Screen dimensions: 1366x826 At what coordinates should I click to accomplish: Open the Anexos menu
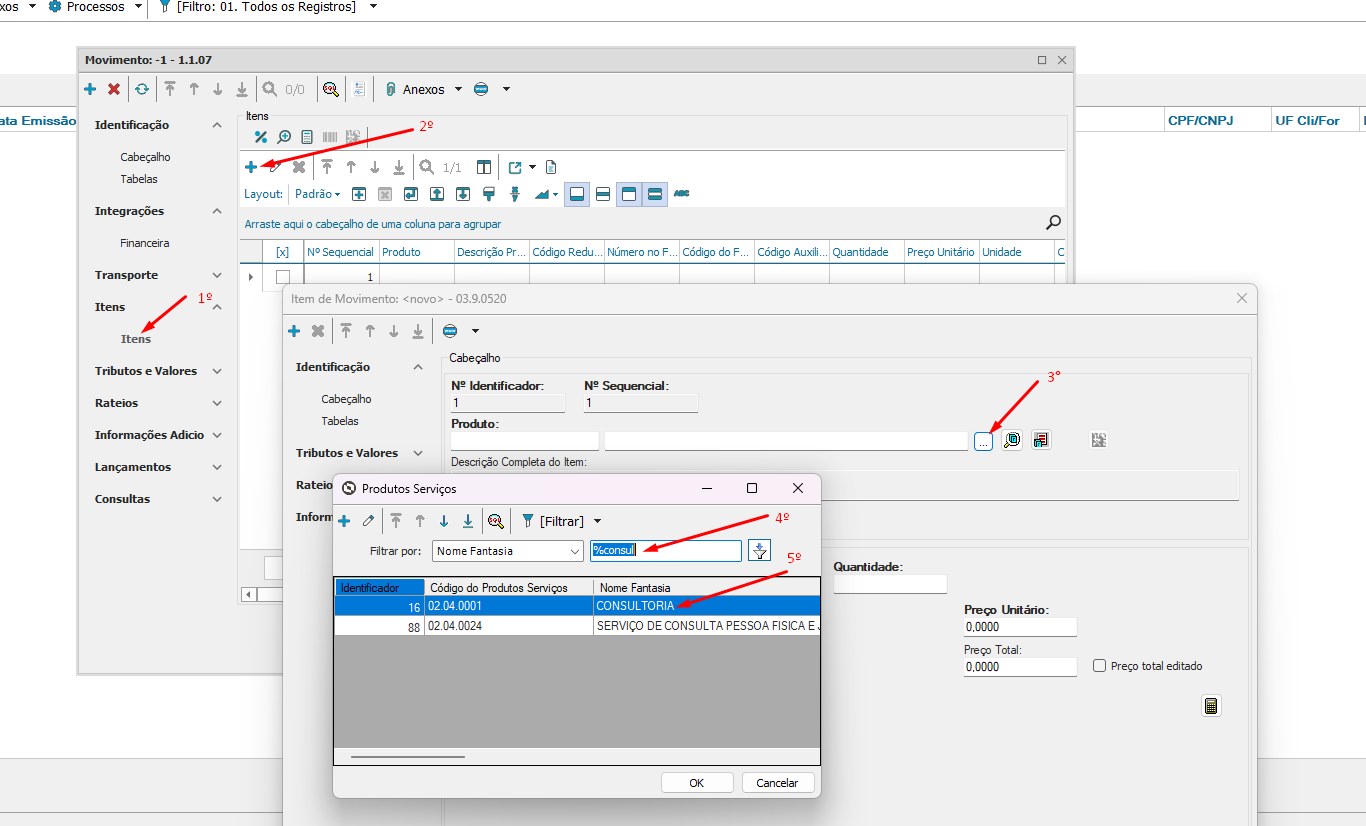coord(423,89)
